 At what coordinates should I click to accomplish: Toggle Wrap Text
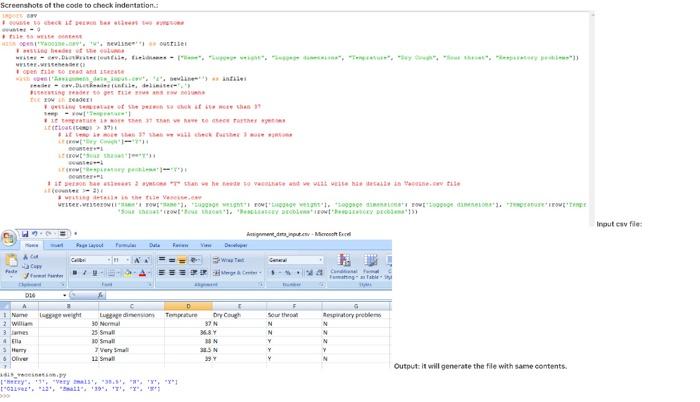click(229, 260)
